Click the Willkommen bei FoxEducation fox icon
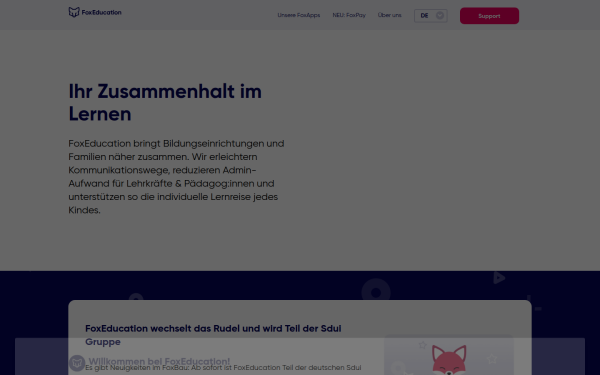Viewport: 600px width, 375px height. coord(77,363)
